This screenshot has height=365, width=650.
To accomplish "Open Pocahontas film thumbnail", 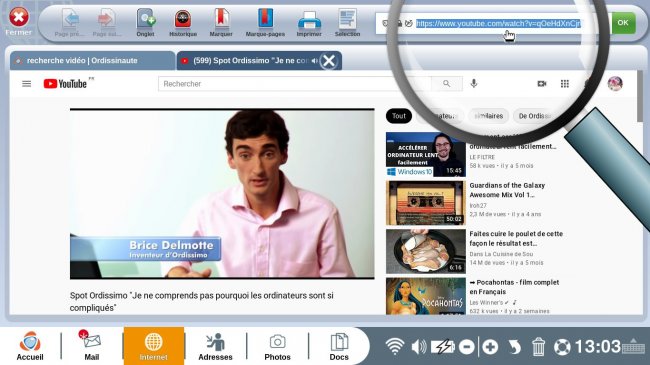I will (x=426, y=296).
